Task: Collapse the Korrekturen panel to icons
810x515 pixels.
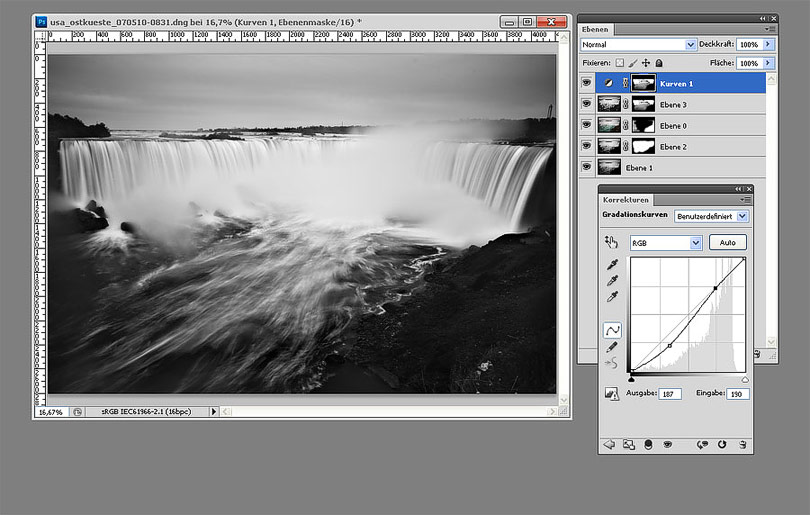Action: pos(738,189)
